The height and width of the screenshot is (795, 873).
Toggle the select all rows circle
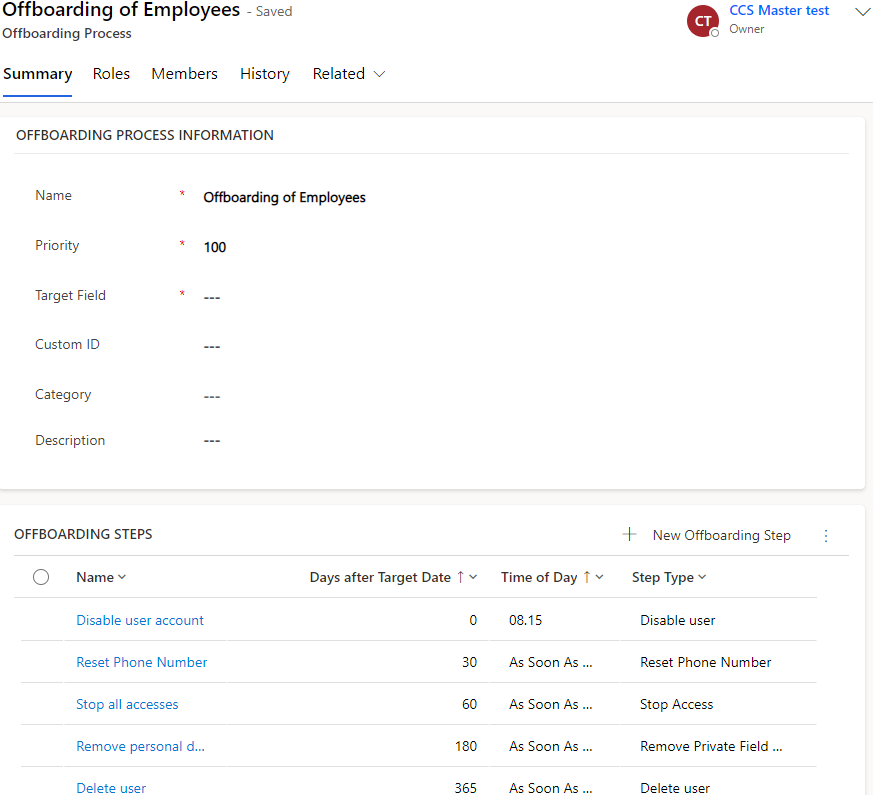[x=41, y=577]
